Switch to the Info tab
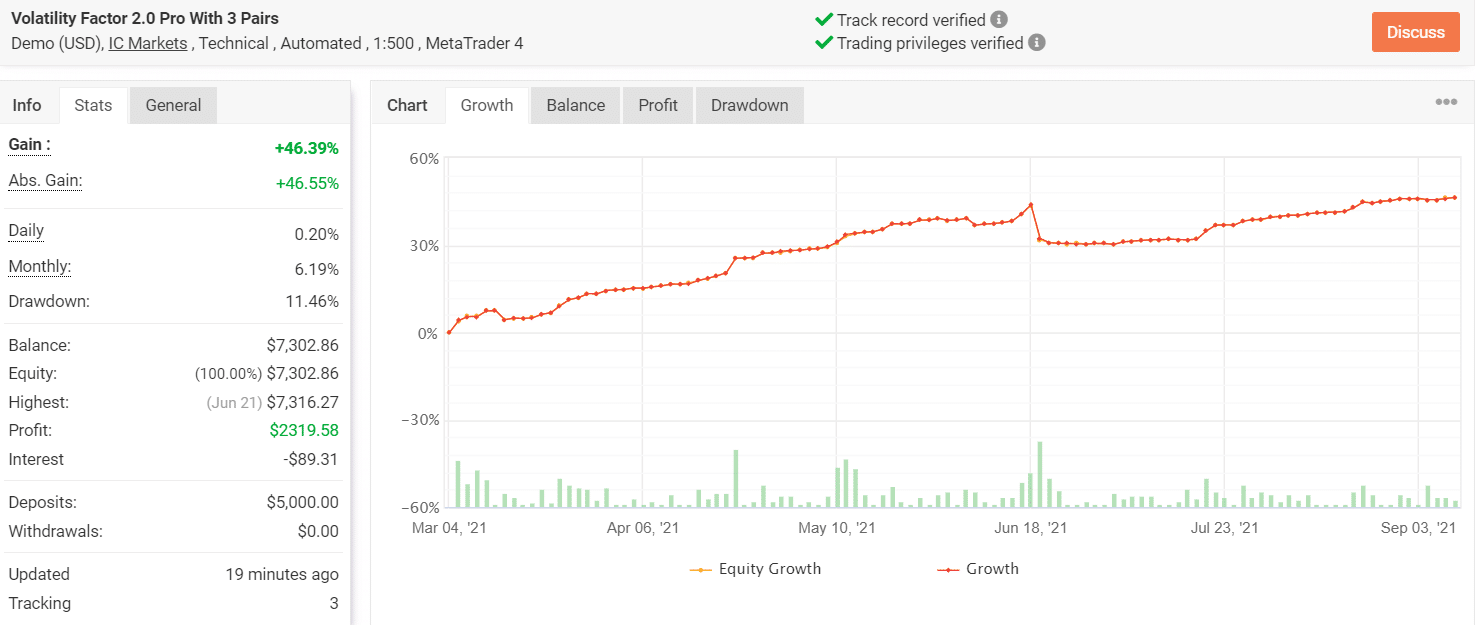This screenshot has height=625, width=1475. [27, 105]
